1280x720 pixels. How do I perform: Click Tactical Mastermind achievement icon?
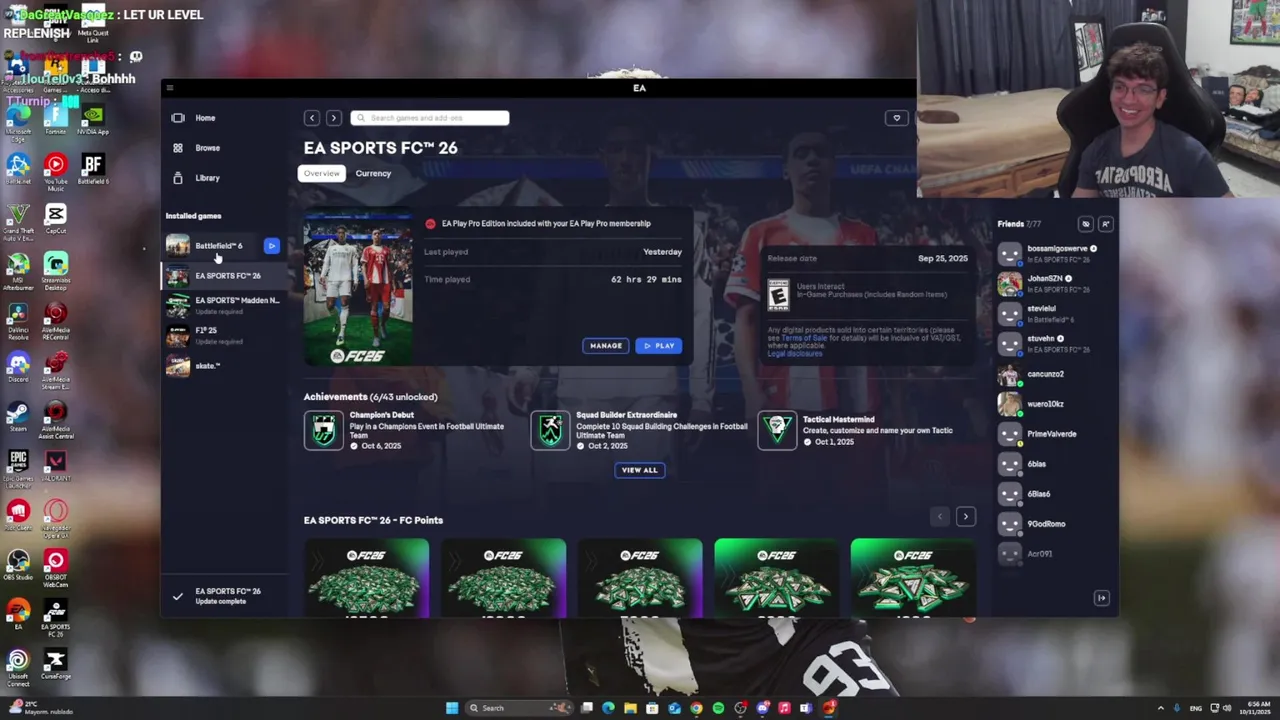point(777,431)
